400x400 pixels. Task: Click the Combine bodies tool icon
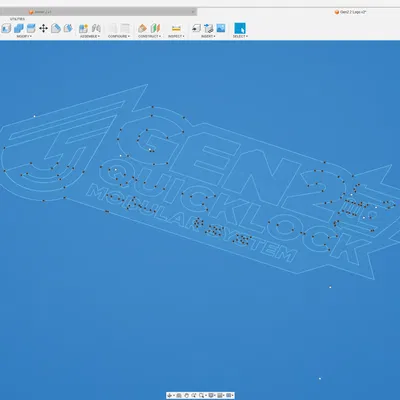[x=19, y=28]
